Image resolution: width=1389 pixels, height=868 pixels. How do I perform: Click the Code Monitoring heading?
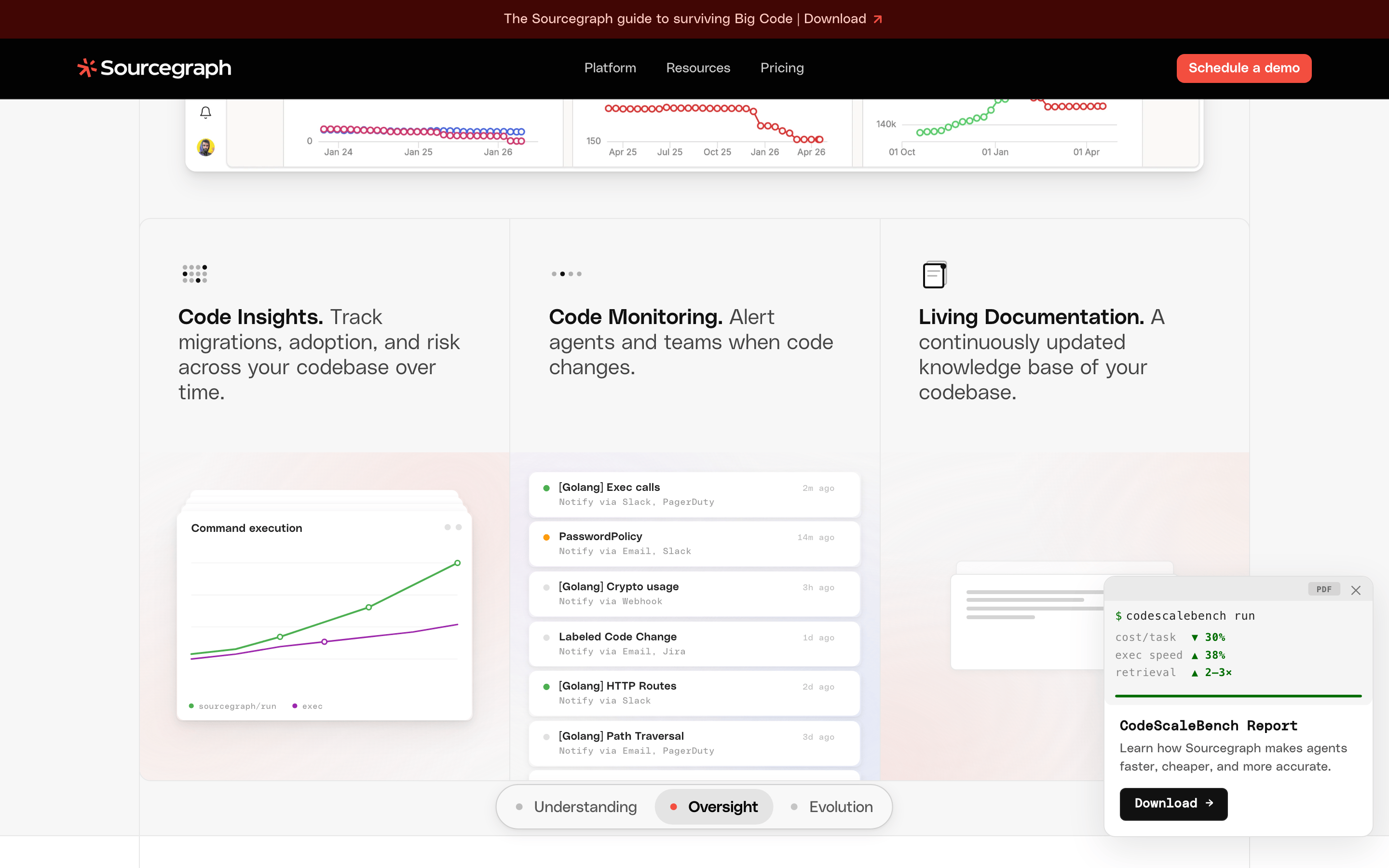click(635, 317)
